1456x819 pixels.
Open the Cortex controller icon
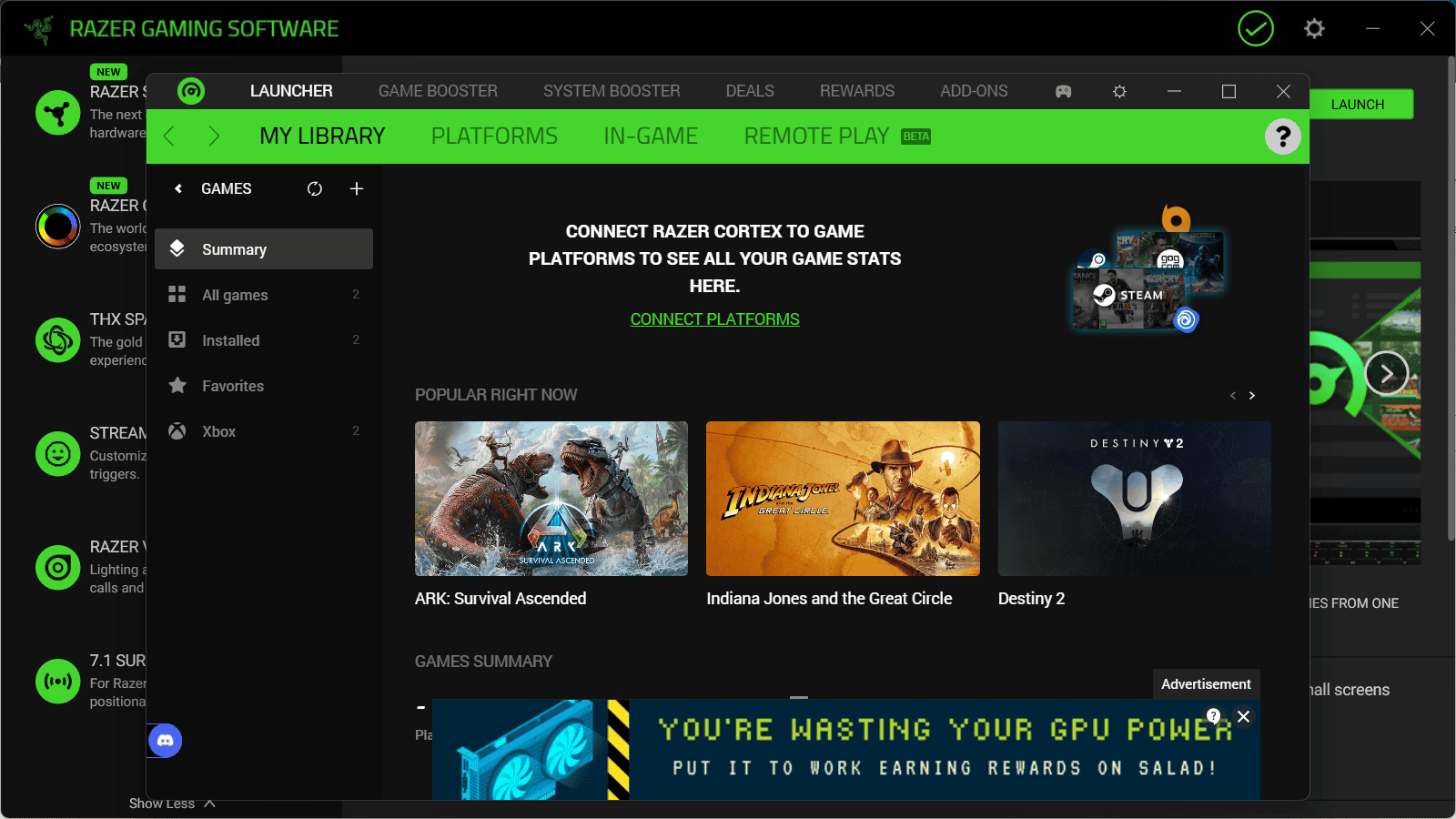pos(1063,92)
